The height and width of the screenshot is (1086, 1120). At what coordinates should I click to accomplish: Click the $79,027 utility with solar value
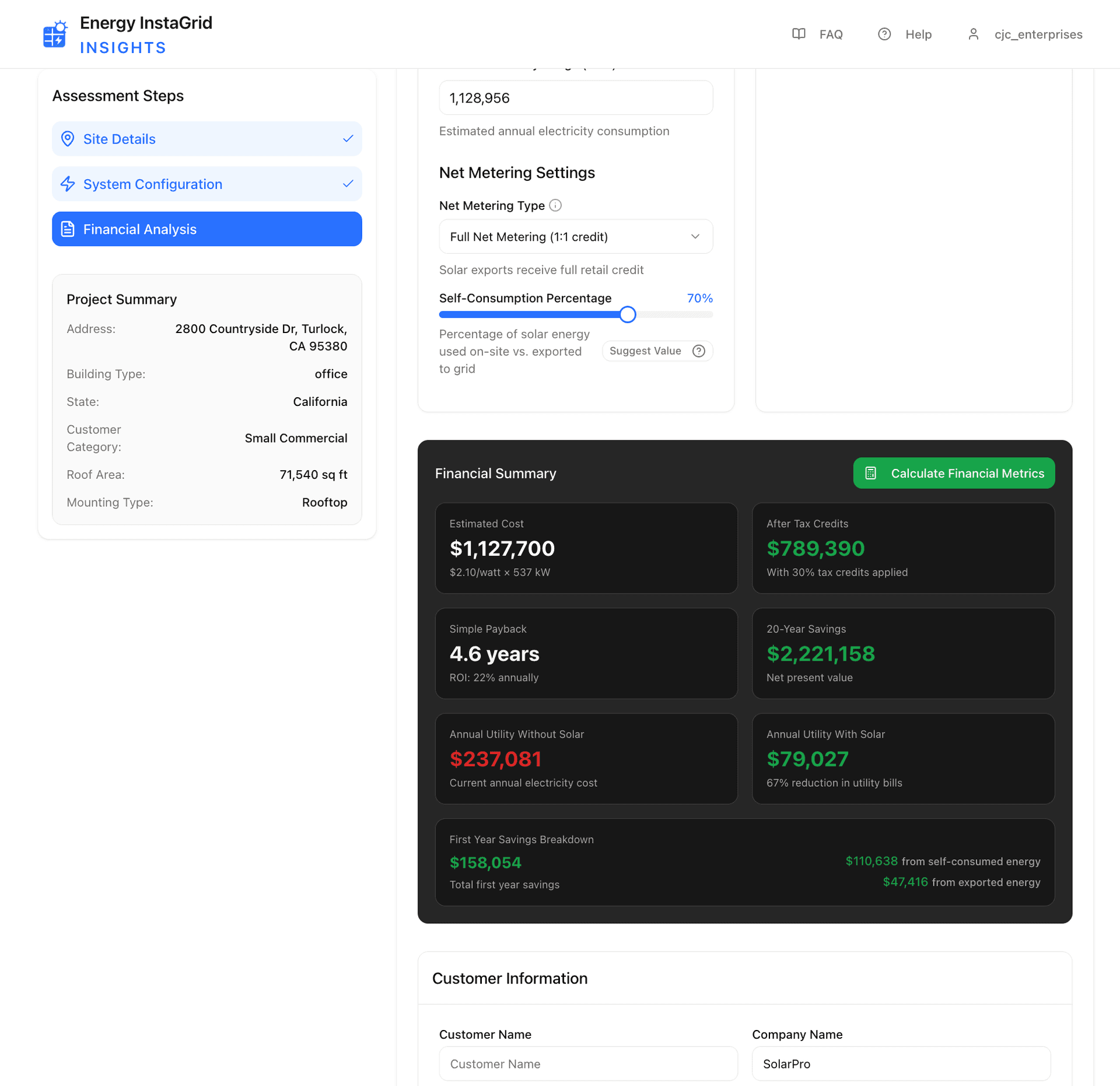(807, 758)
